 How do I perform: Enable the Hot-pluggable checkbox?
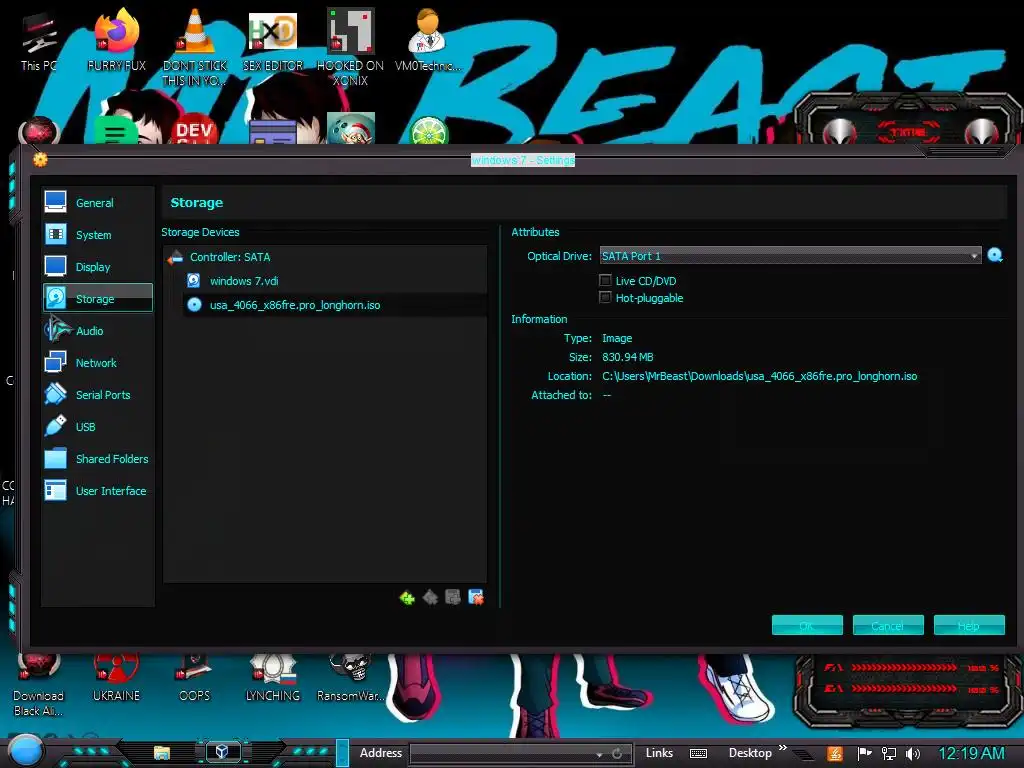point(605,298)
